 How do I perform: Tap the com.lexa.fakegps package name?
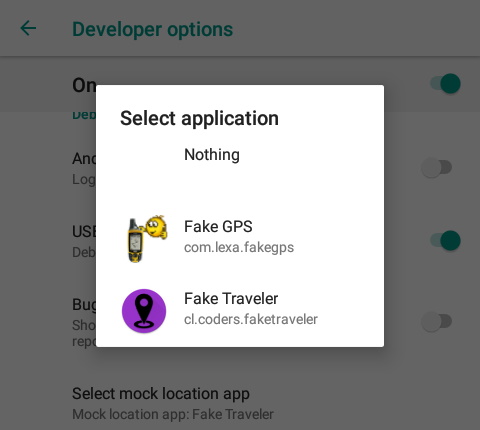pos(239,248)
